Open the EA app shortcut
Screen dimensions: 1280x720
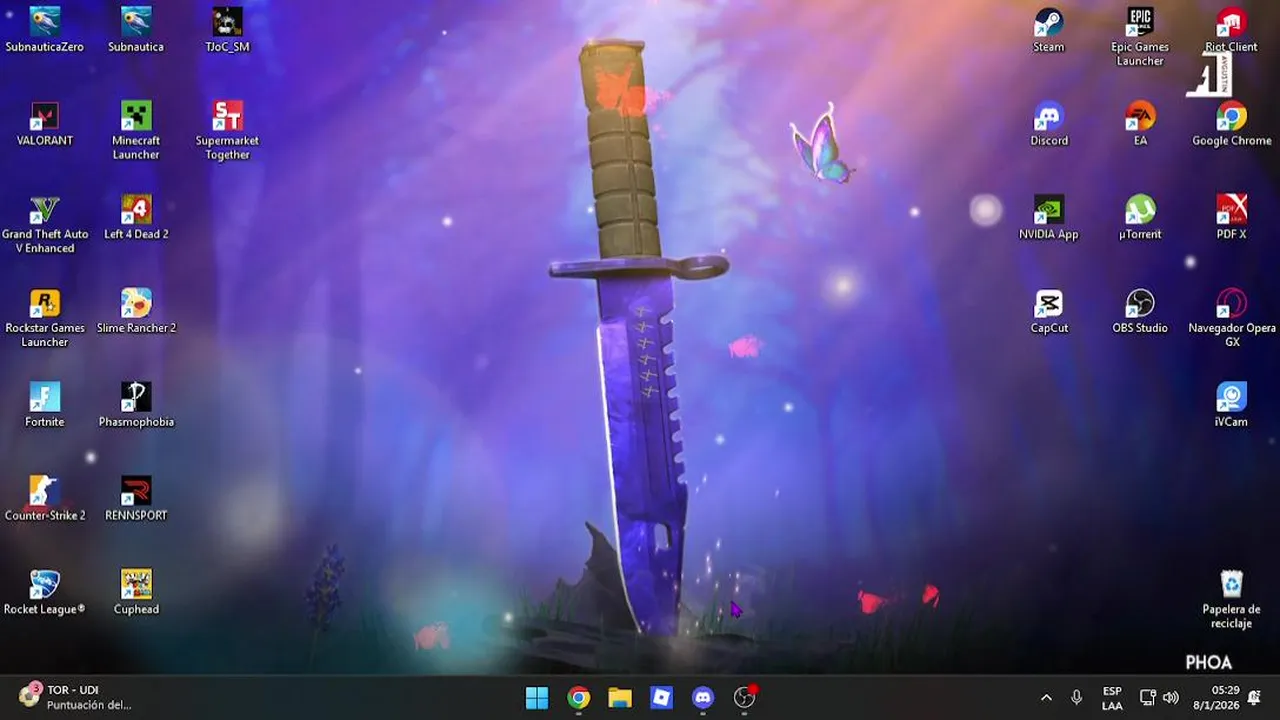(1140, 124)
